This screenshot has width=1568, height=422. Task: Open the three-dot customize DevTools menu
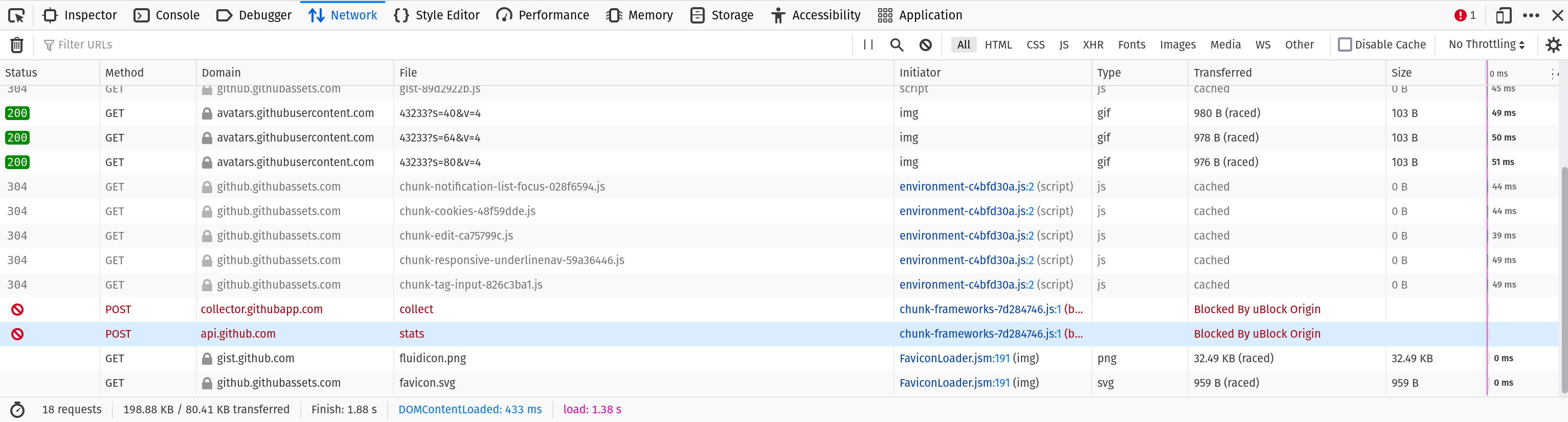click(x=1531, y=15)
